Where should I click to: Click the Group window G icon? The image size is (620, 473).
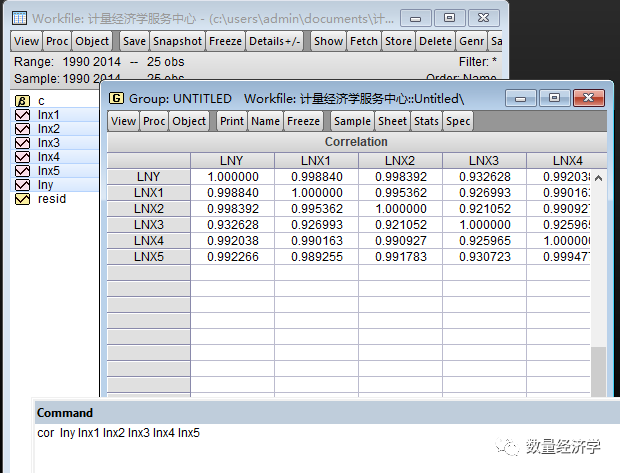116,98
